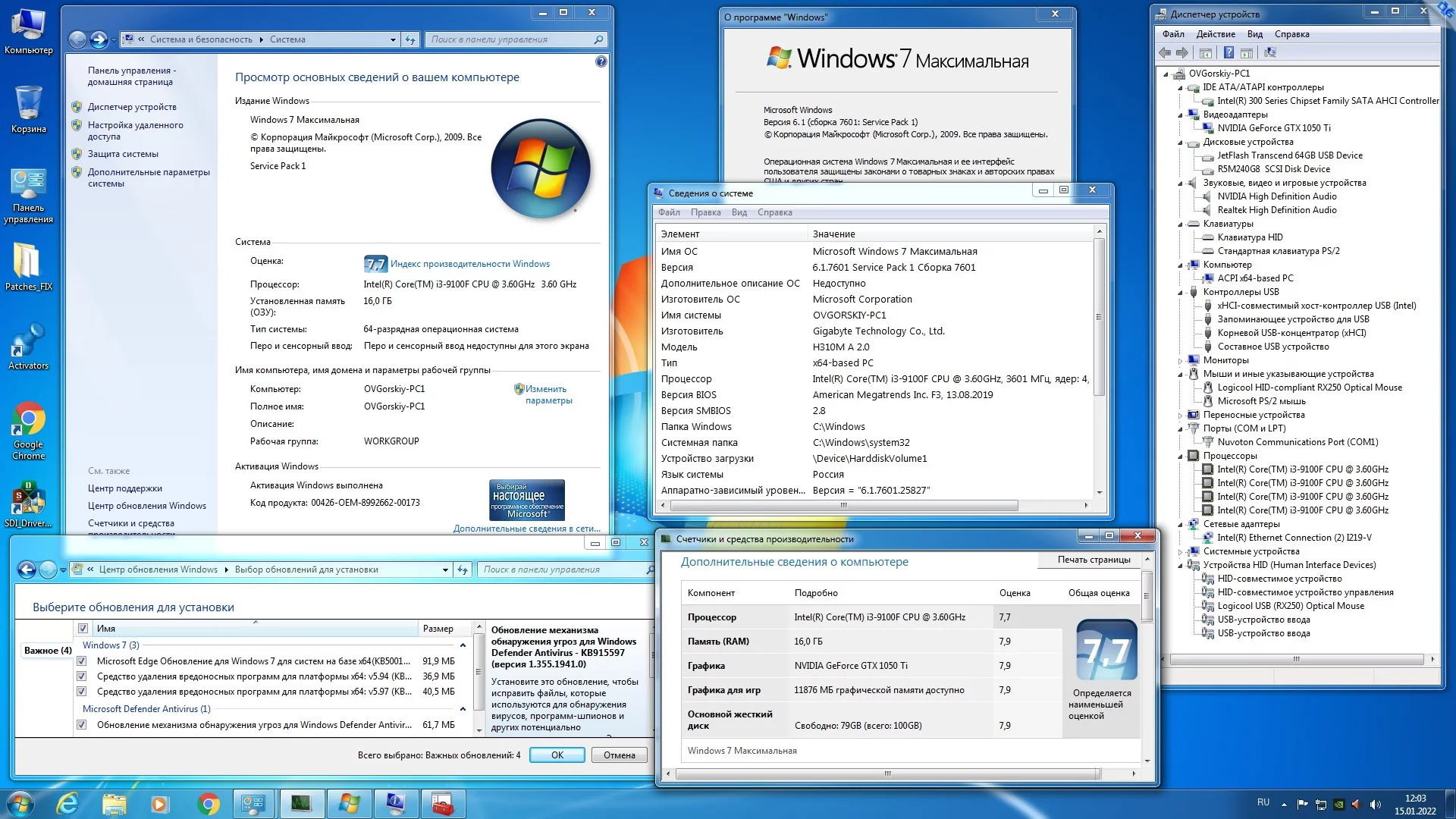Collapse the Процессоры tree node

(1181, 457)
